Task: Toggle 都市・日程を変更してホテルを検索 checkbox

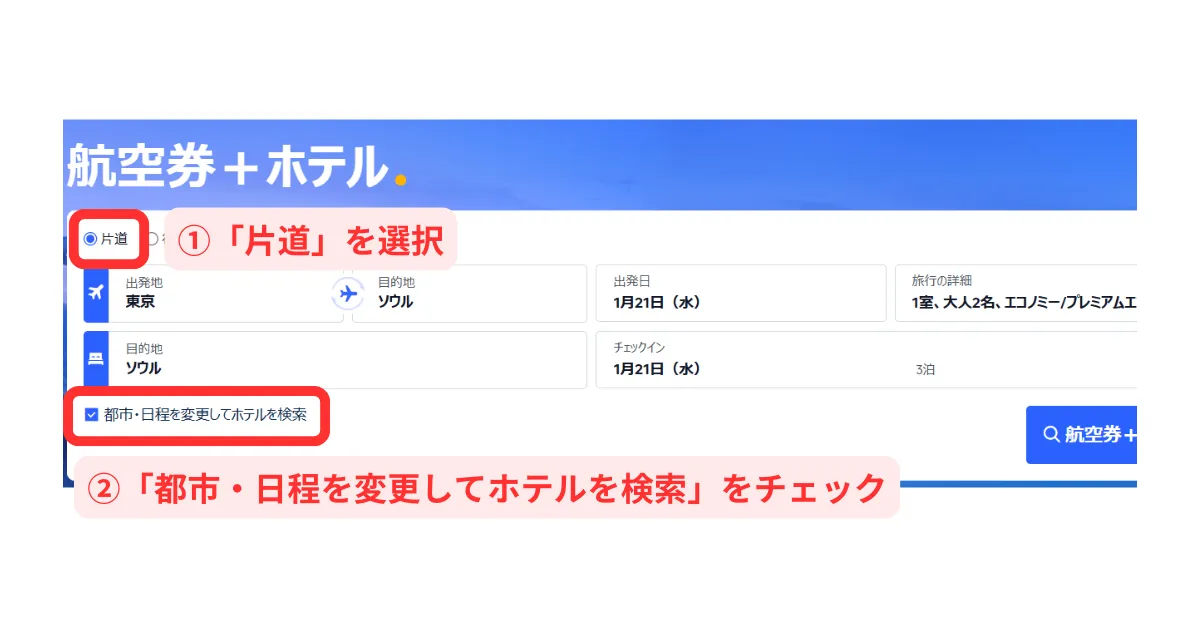Action: (92, 415)
